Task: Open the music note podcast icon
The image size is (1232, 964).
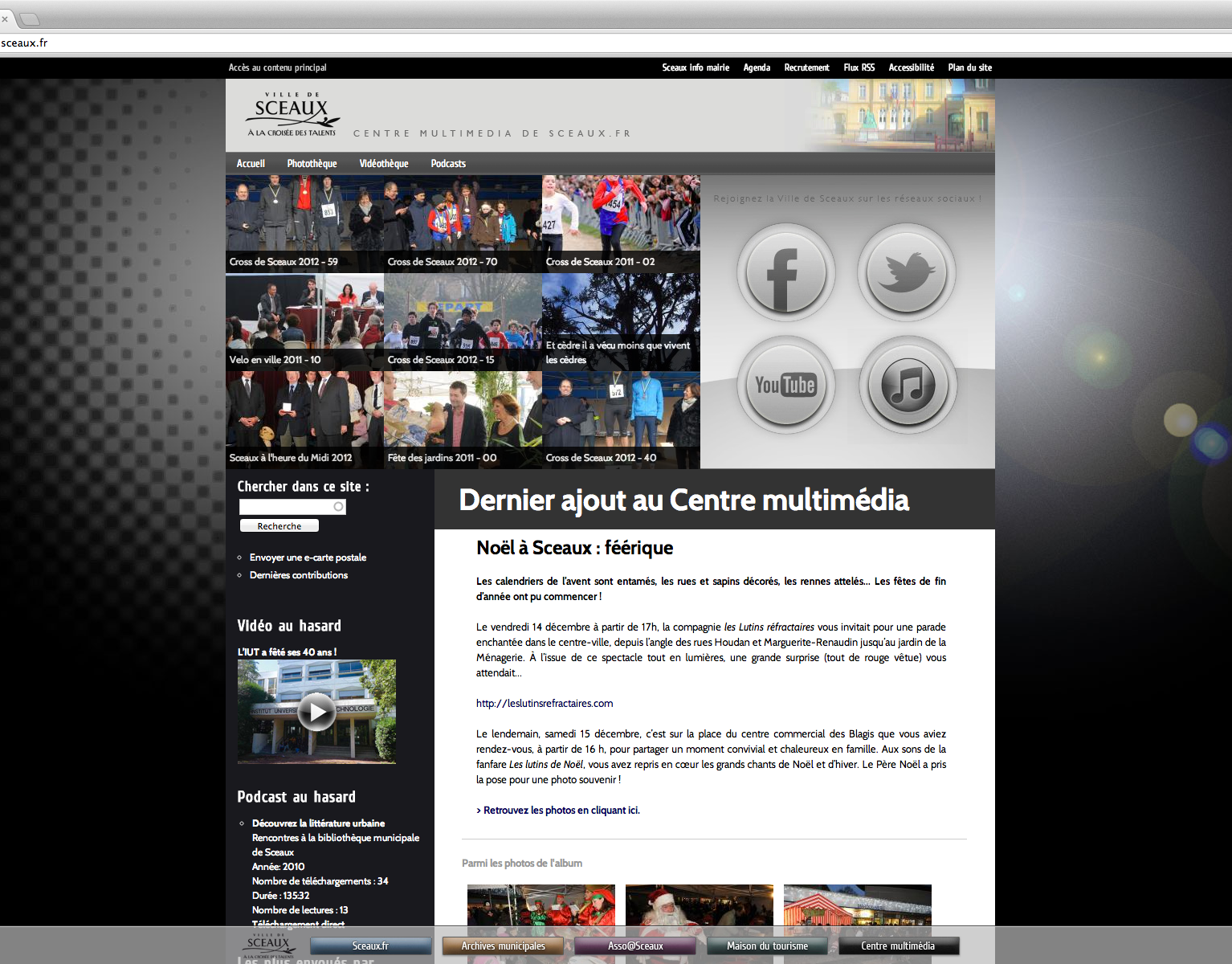Action: (x=908, y=385)
